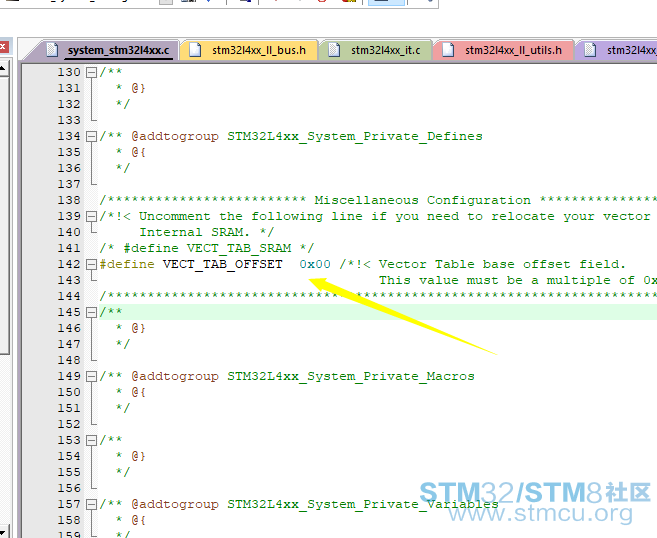
Task: Click the STM32L4xx_System_Private_Macros group name
Action: coord(351,377)
